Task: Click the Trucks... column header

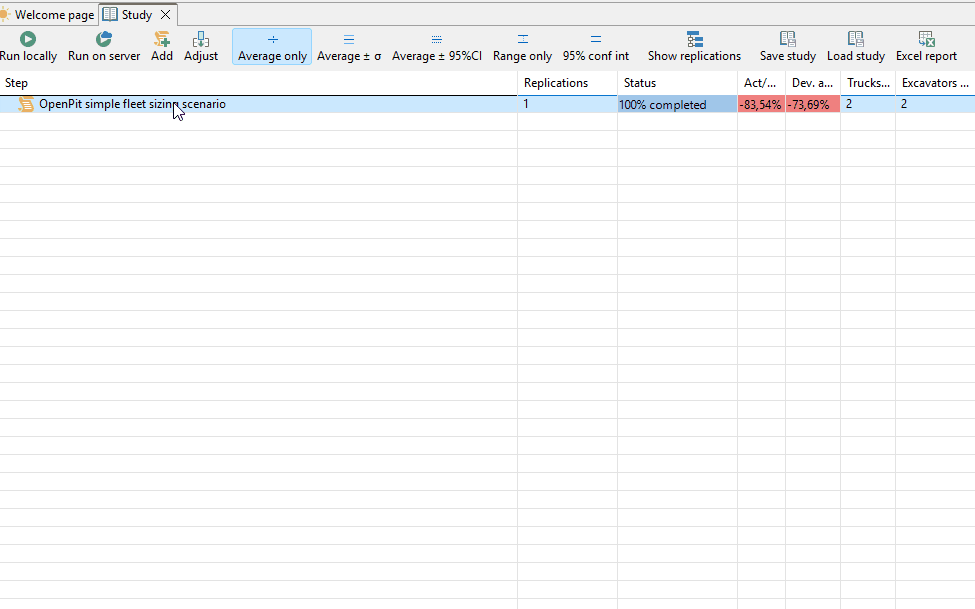Action: pos(868,83)
